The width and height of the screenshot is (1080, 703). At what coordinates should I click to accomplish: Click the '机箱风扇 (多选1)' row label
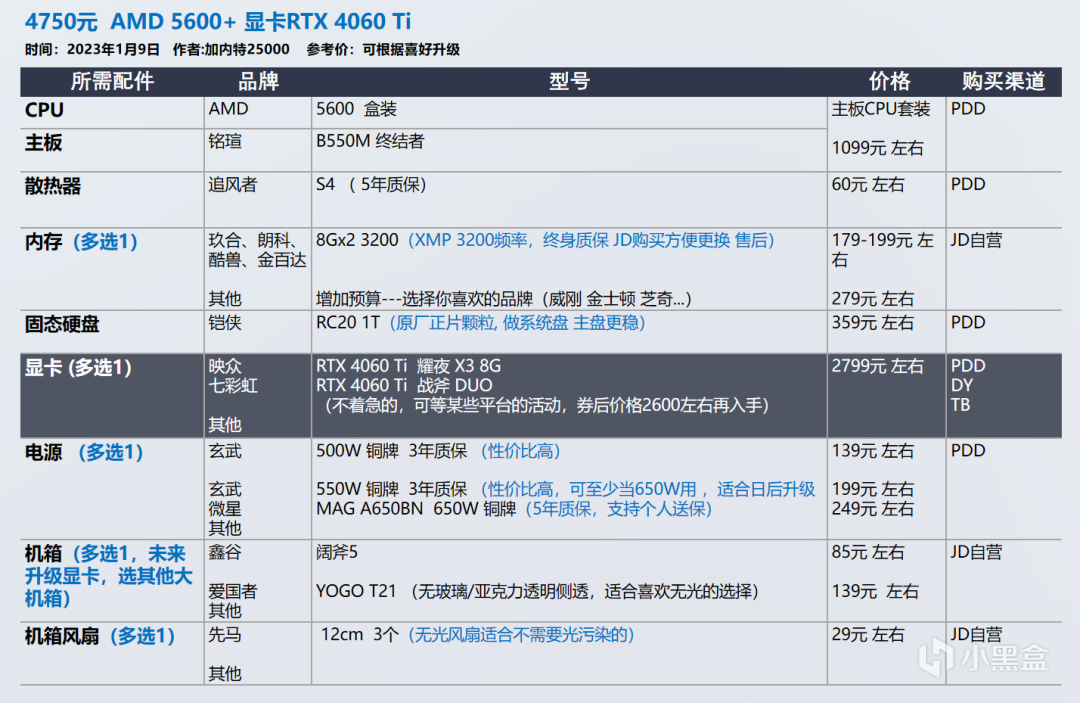coord(100,636)
